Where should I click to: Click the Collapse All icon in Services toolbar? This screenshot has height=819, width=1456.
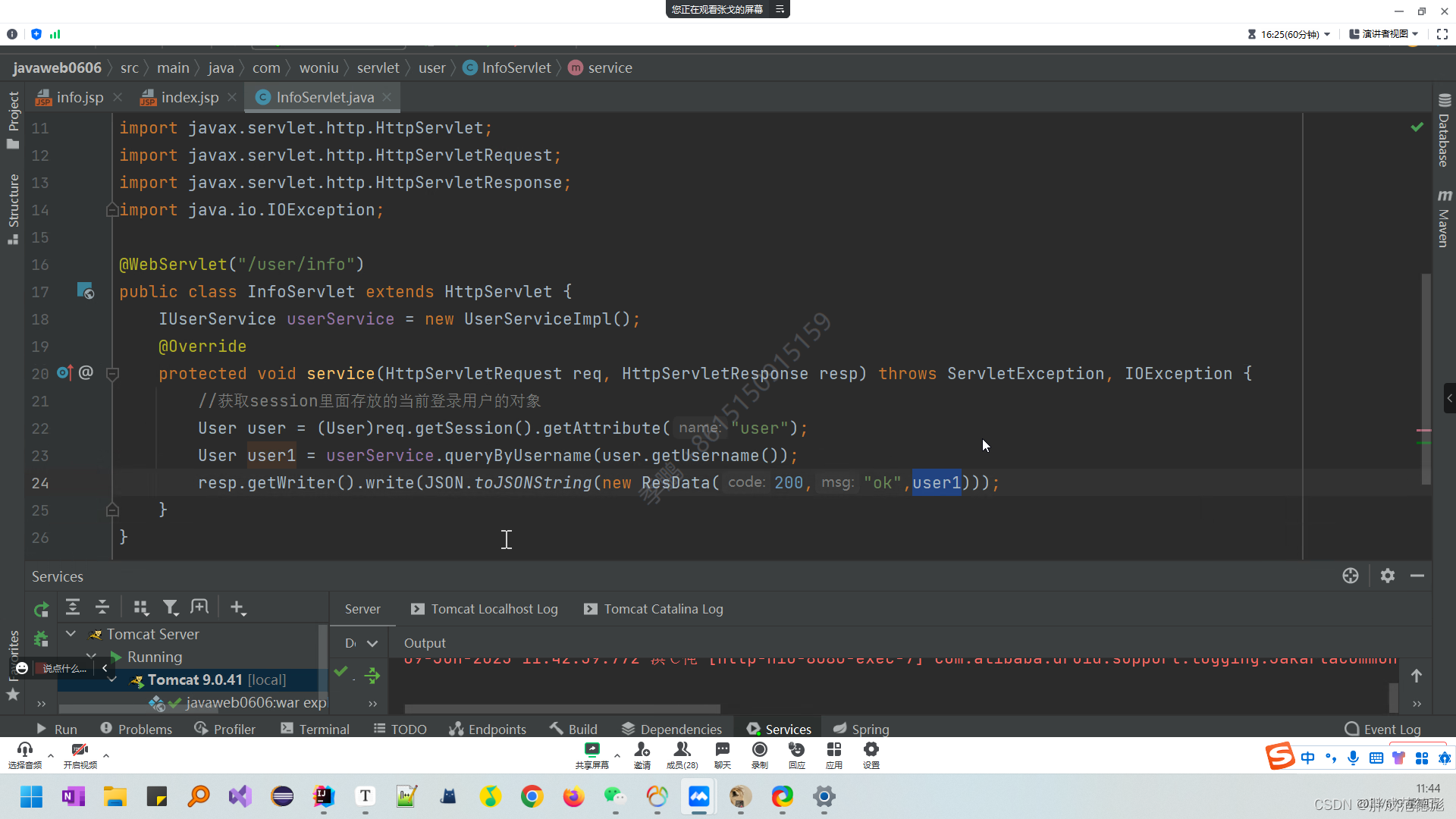102,607
